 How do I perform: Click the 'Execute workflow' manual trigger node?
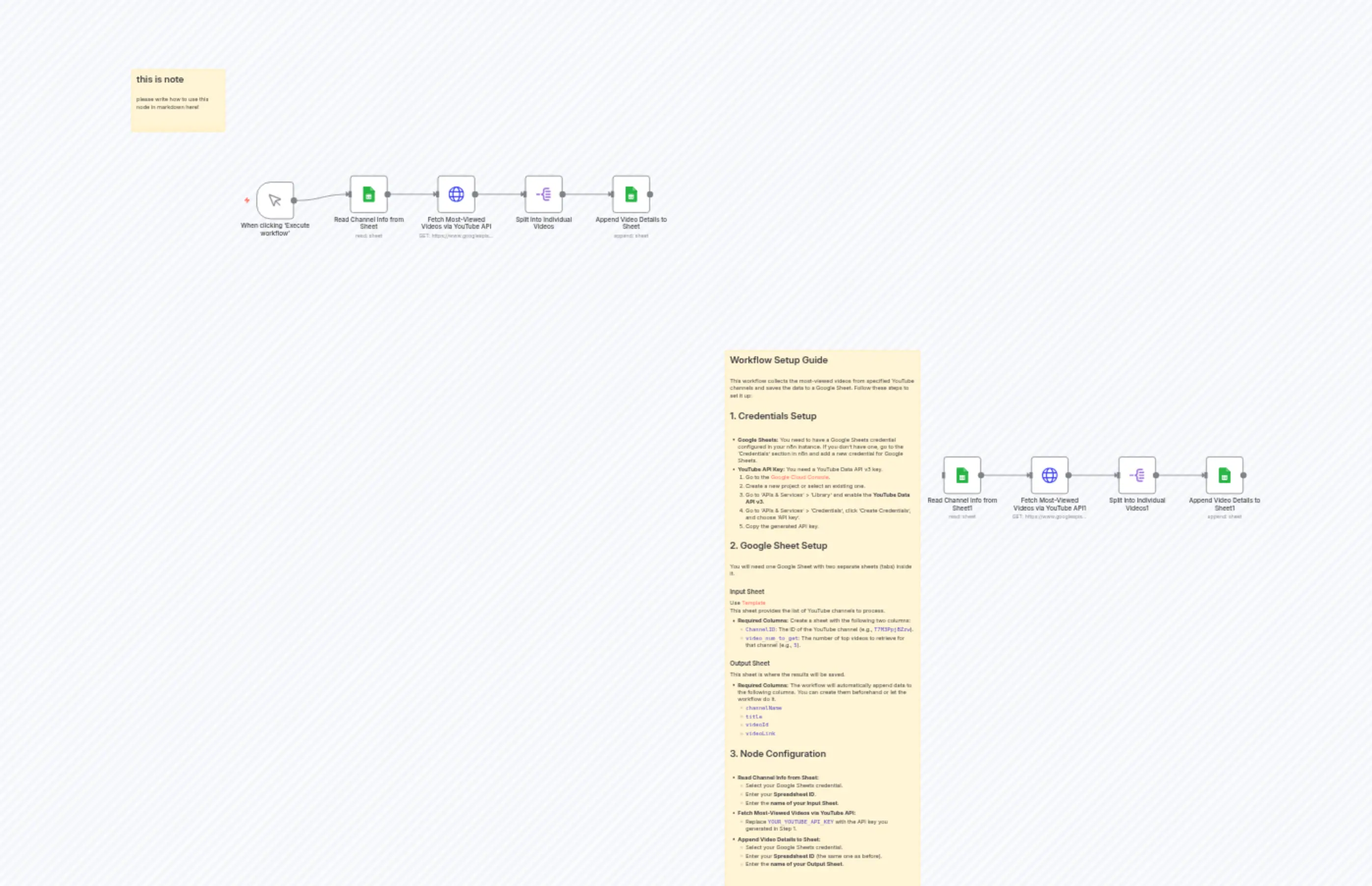pos(275,200)
